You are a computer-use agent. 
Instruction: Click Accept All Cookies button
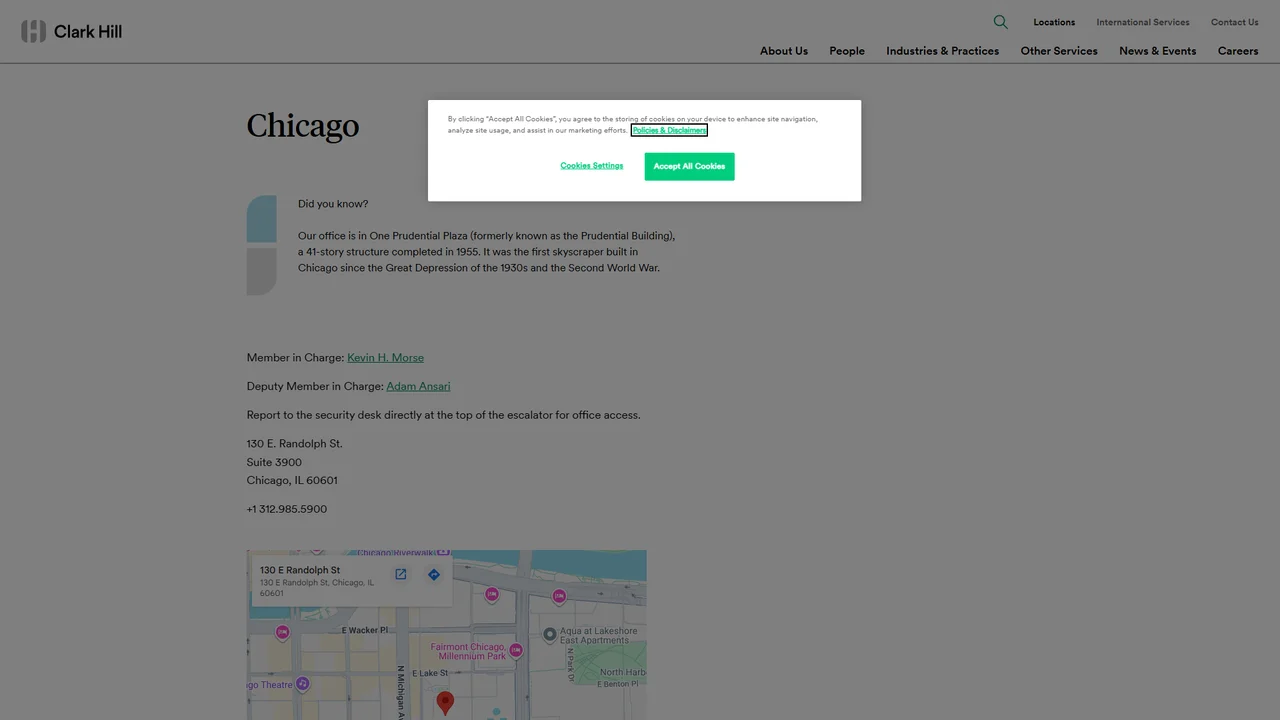(689, 166)
